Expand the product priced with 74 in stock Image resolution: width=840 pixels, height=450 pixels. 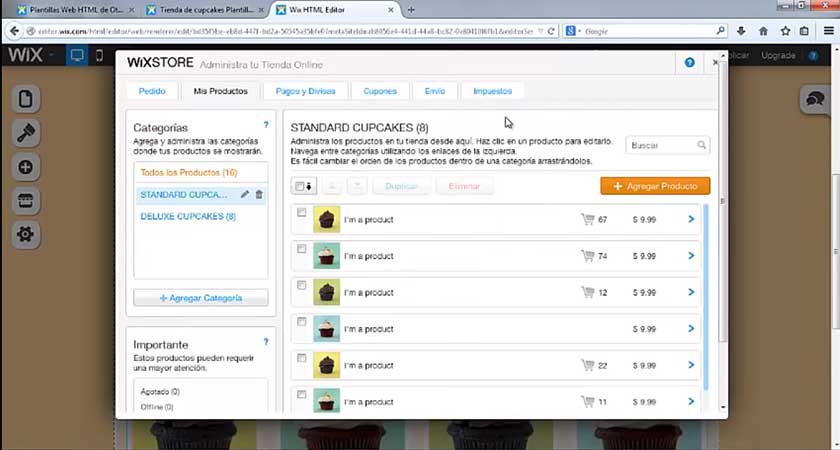(691, 256)
